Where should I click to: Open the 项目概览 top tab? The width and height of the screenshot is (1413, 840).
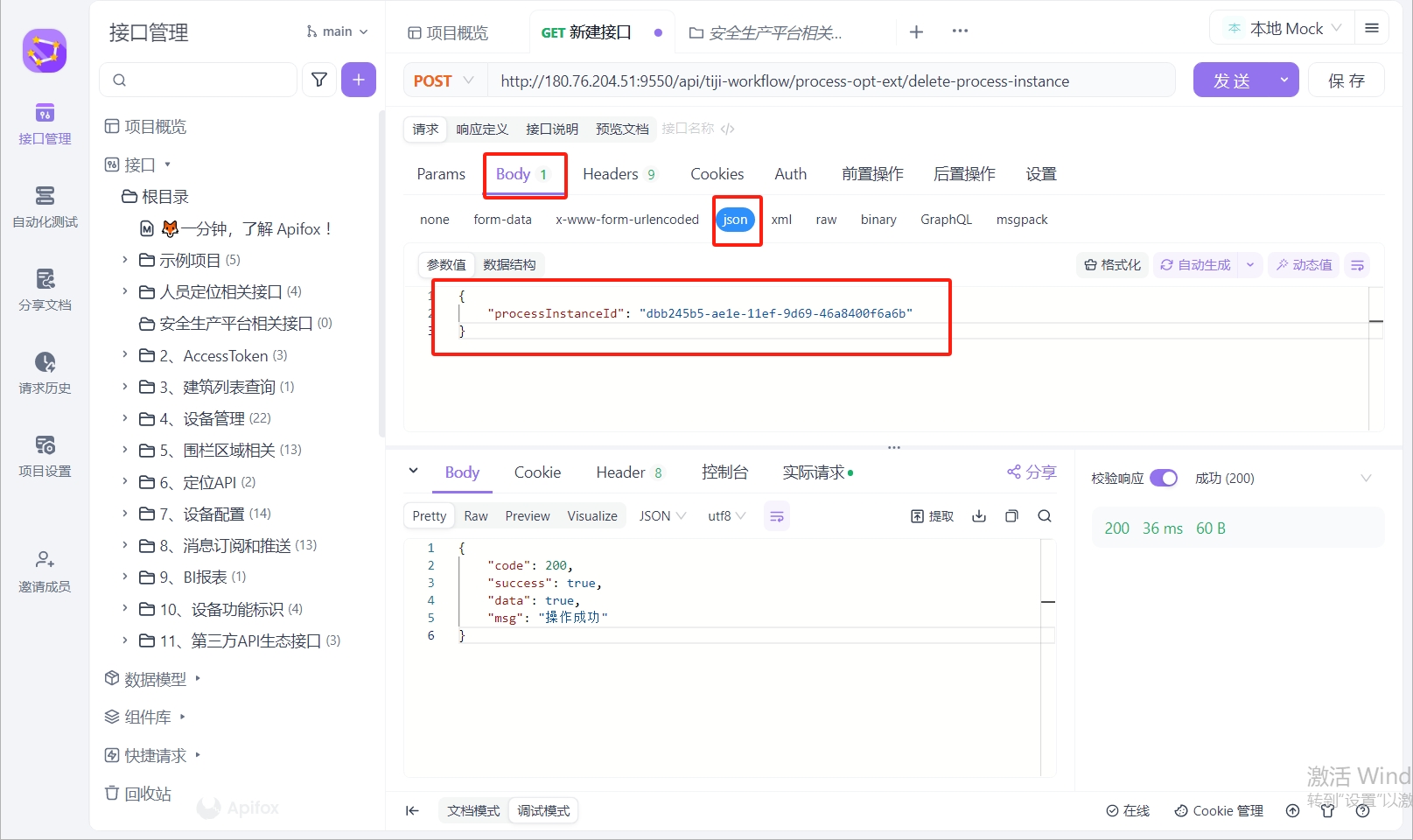[x=448, y=32]
